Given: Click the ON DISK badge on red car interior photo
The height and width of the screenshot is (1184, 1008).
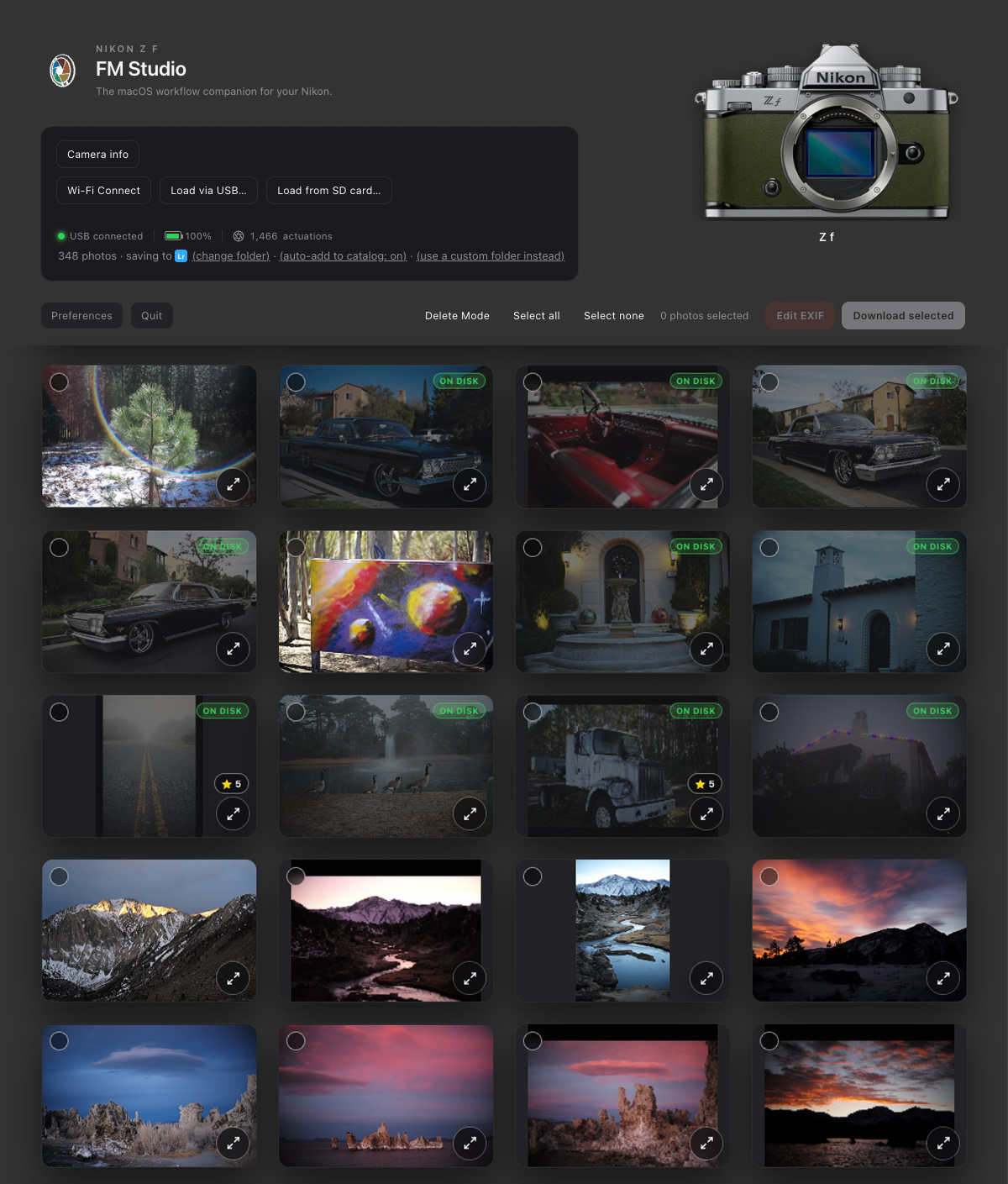Looking at the screenshot, I should point(696,382).
